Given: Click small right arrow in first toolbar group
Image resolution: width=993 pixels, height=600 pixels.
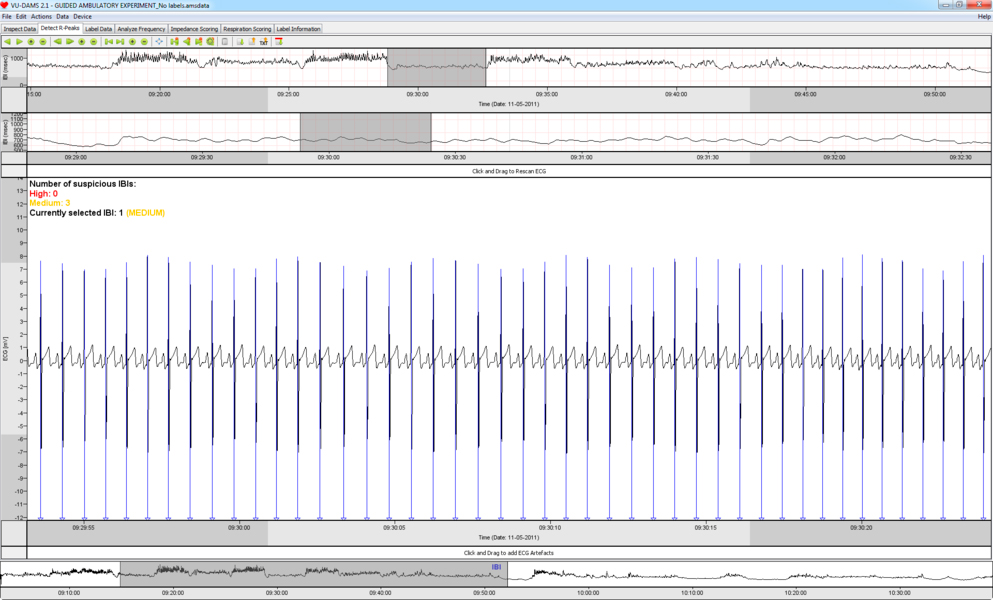Looking at the screenshot, I should coord(19,42).
